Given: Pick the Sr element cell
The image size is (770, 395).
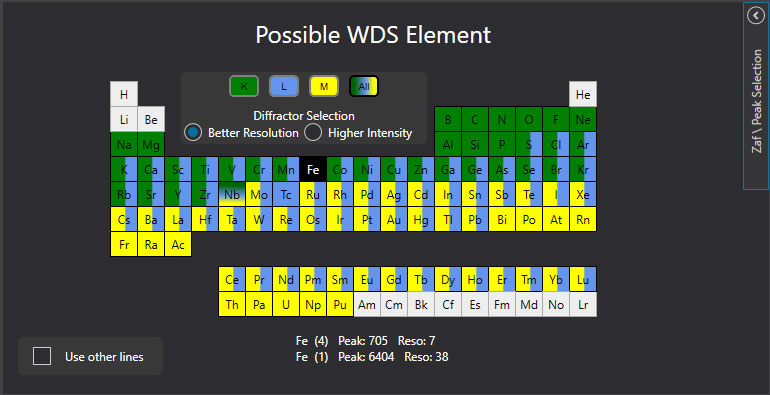Looking at the screenshot, I should coord(151,195).
